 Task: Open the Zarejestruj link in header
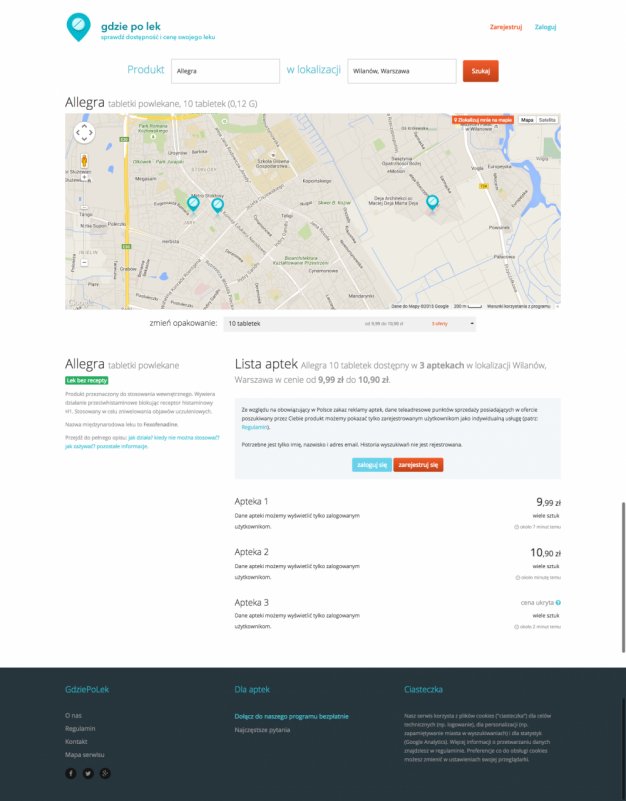coord(506,27)
